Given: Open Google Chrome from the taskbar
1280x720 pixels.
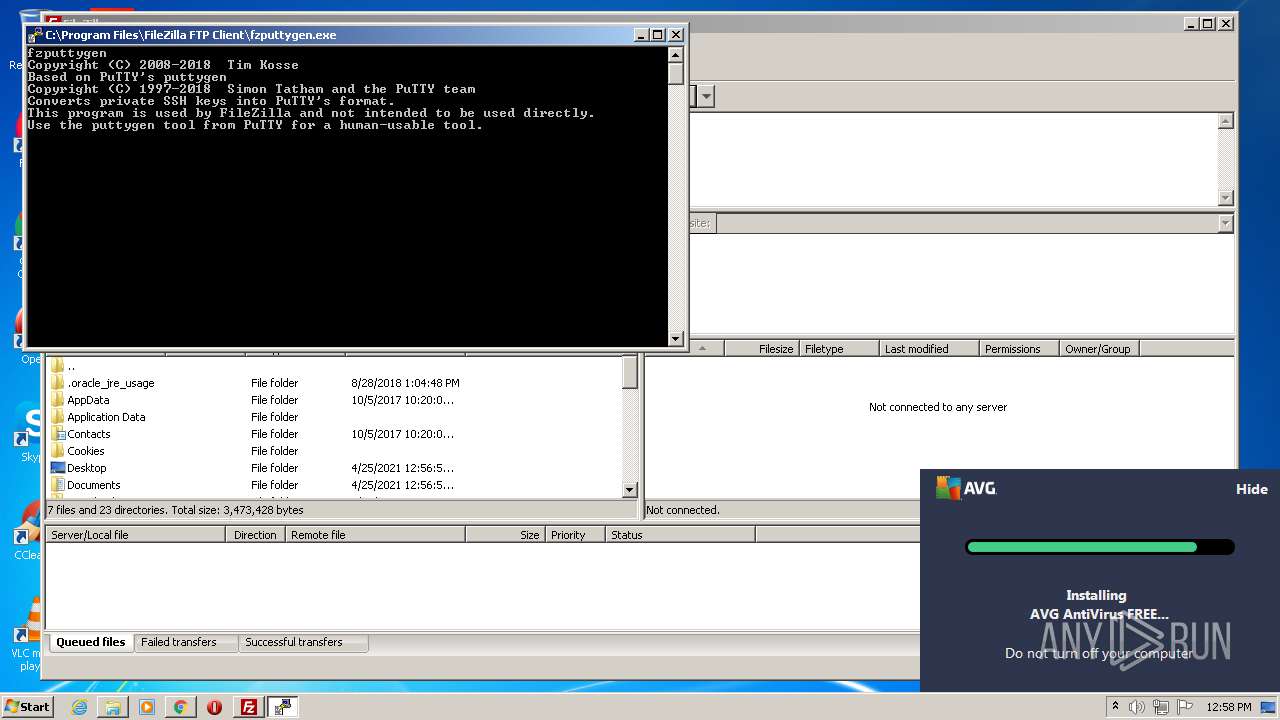Looking at the screenshot, I should tap(180, 707).
